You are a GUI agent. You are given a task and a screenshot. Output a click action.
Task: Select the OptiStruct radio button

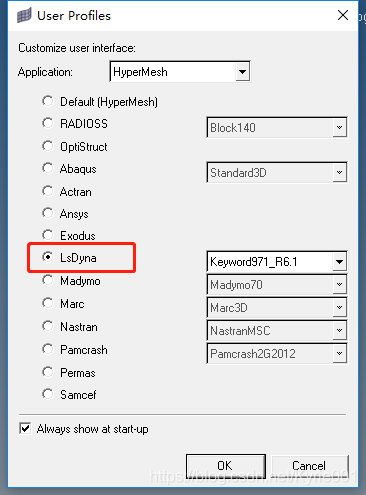[x=48, y=146]
